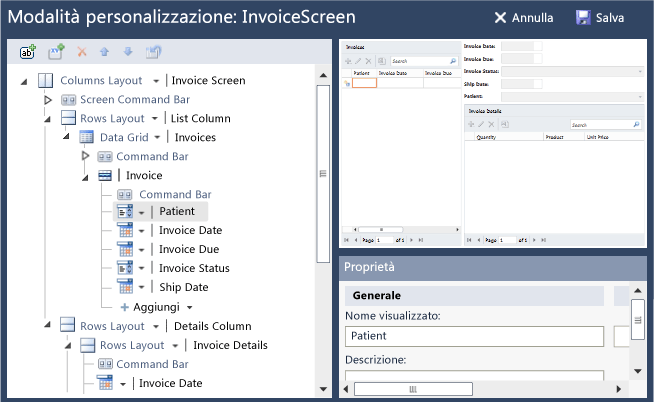Click the properties horizontal scrollbar thumb
This screenshot has height=402, width=654.
coord(413,389)
